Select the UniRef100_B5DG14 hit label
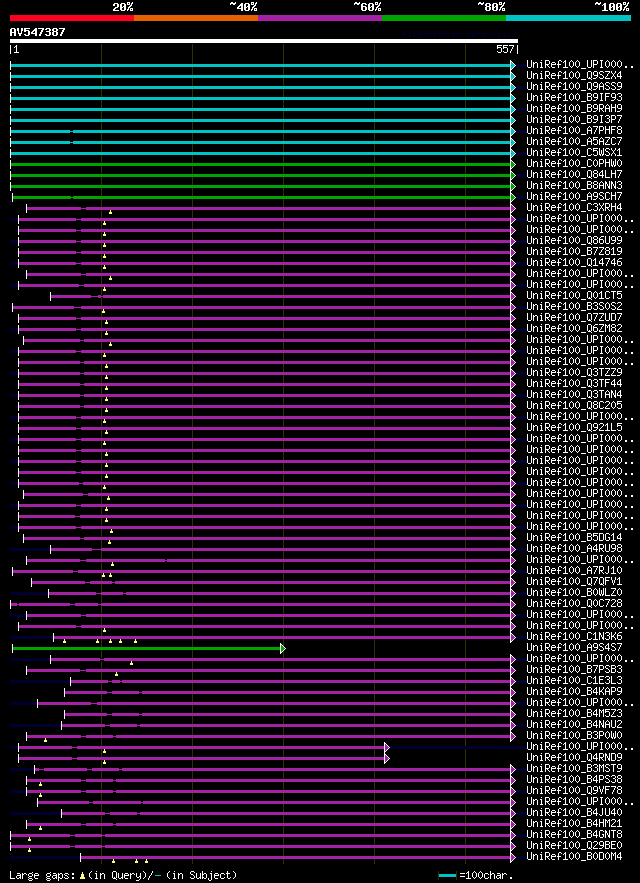The image size is (640, 883). click(x=574, y=538)
